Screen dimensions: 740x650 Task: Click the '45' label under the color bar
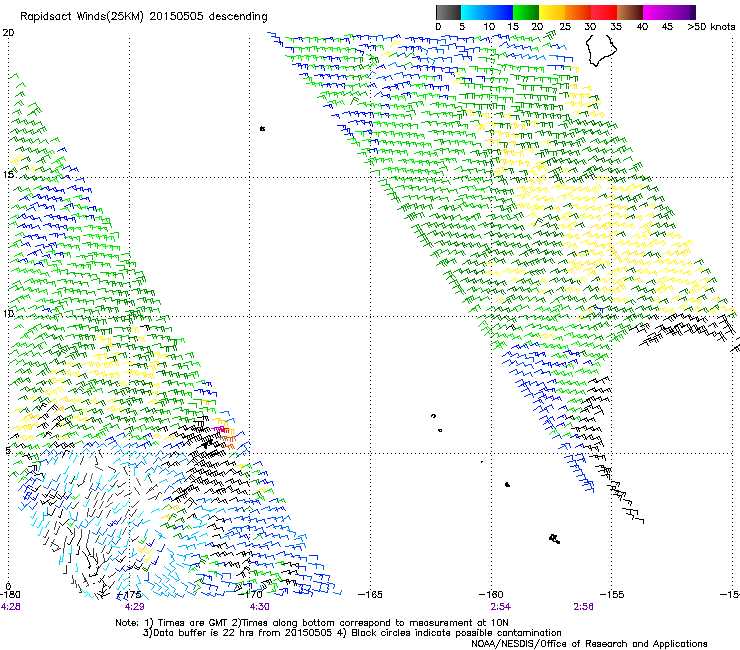pyautogui.click(x=667, y=27)
